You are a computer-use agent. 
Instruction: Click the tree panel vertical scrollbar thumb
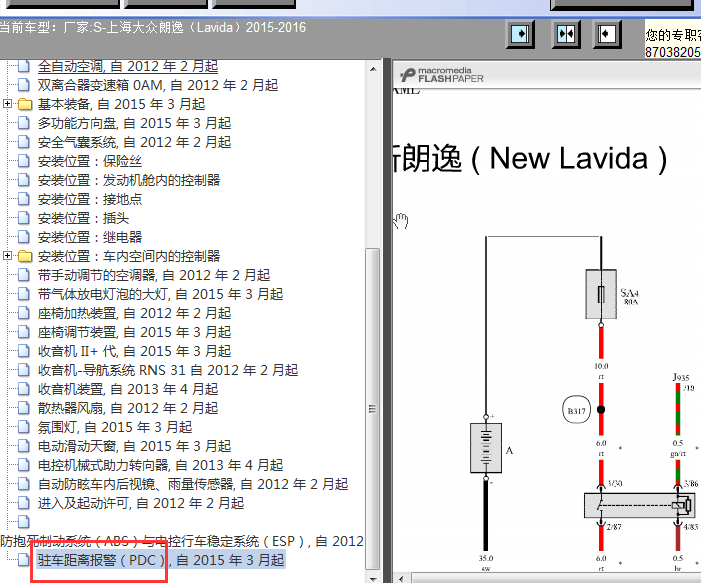tap(372, 409)
